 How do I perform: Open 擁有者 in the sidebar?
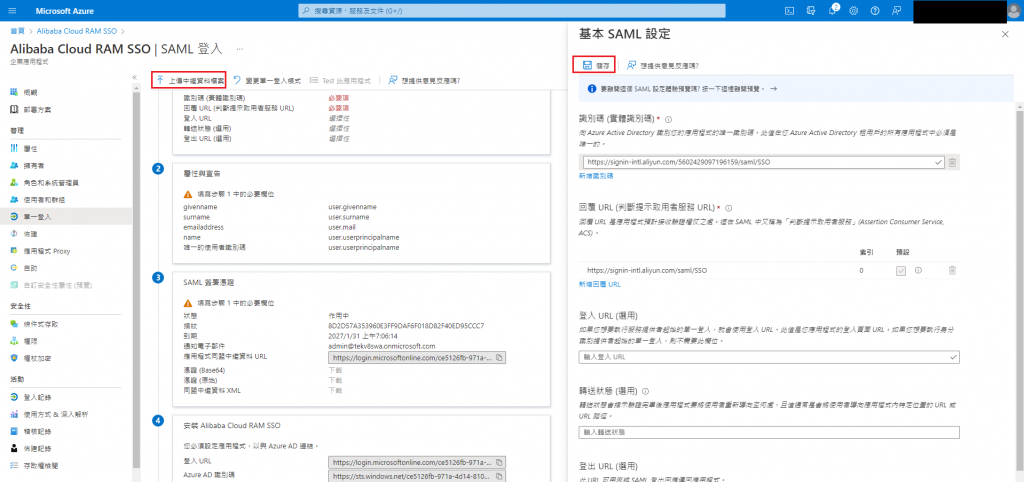click(x=34, y=166)
